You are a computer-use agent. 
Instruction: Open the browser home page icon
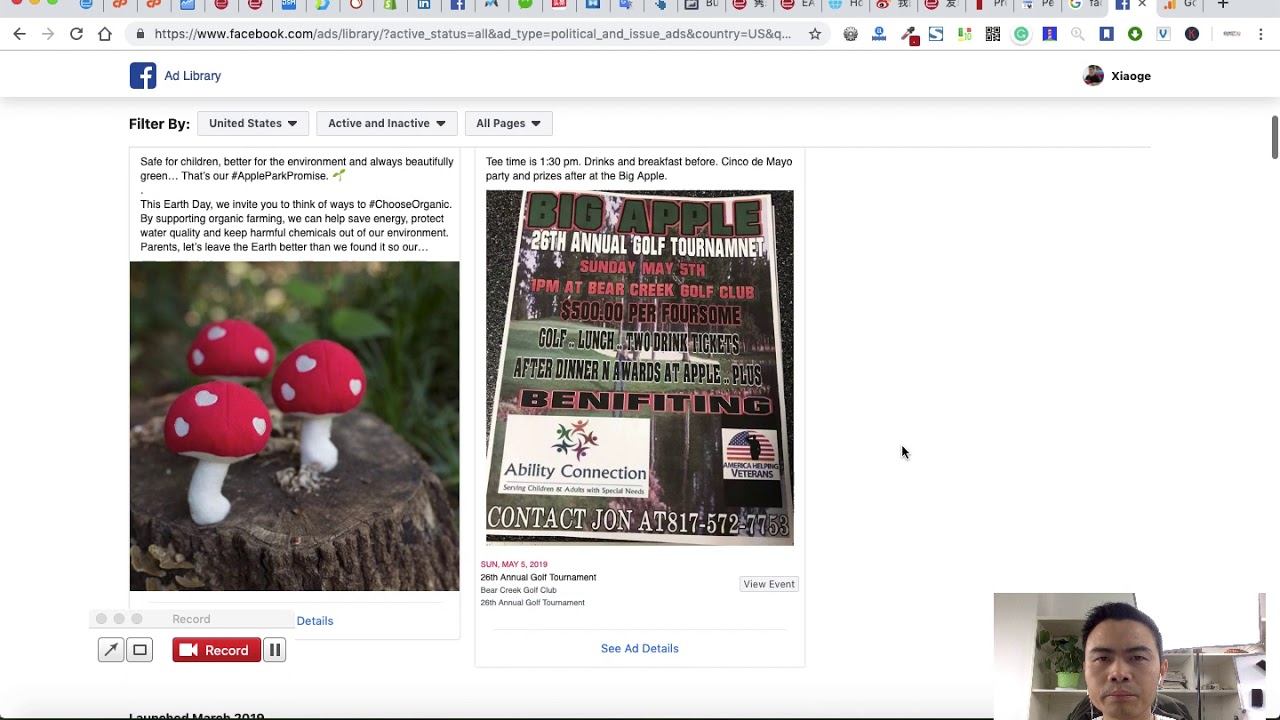point(105,34)
